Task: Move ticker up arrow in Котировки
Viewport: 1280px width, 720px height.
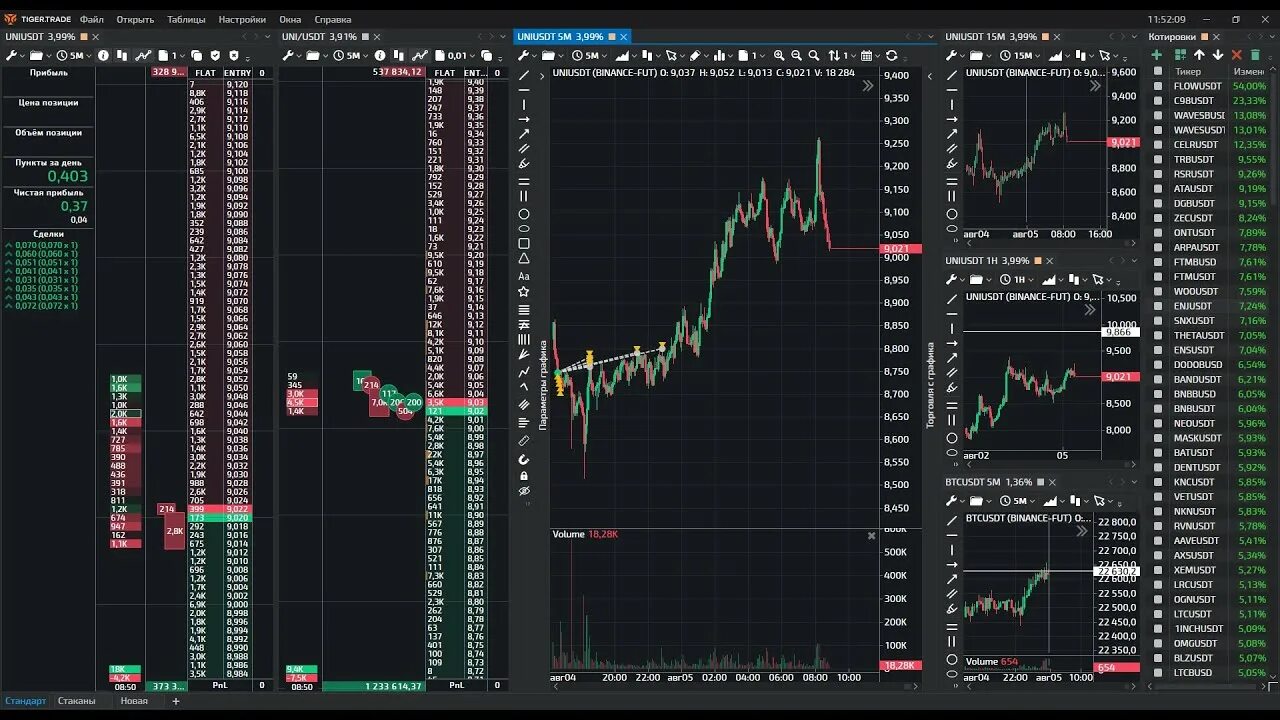Action: [x=1199, y=55]
